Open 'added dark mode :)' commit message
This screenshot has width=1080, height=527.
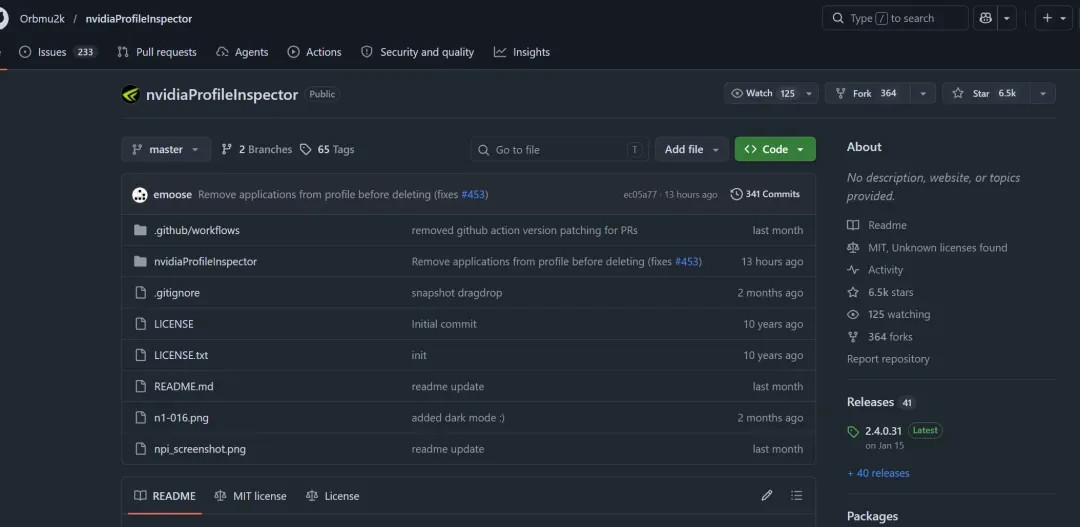(x=458, y=417)
